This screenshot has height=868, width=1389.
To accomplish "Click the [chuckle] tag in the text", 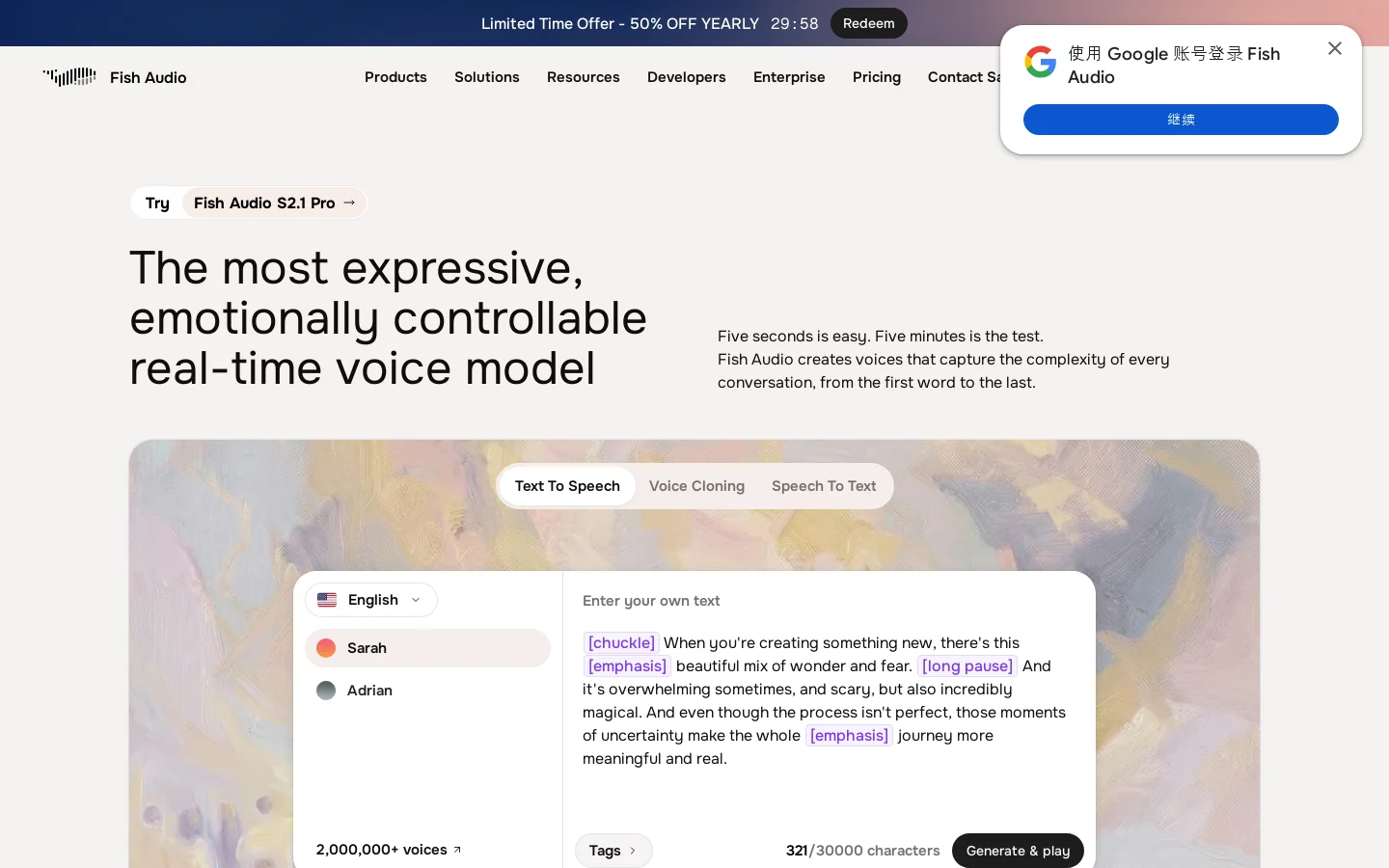I will pos(621,642).
